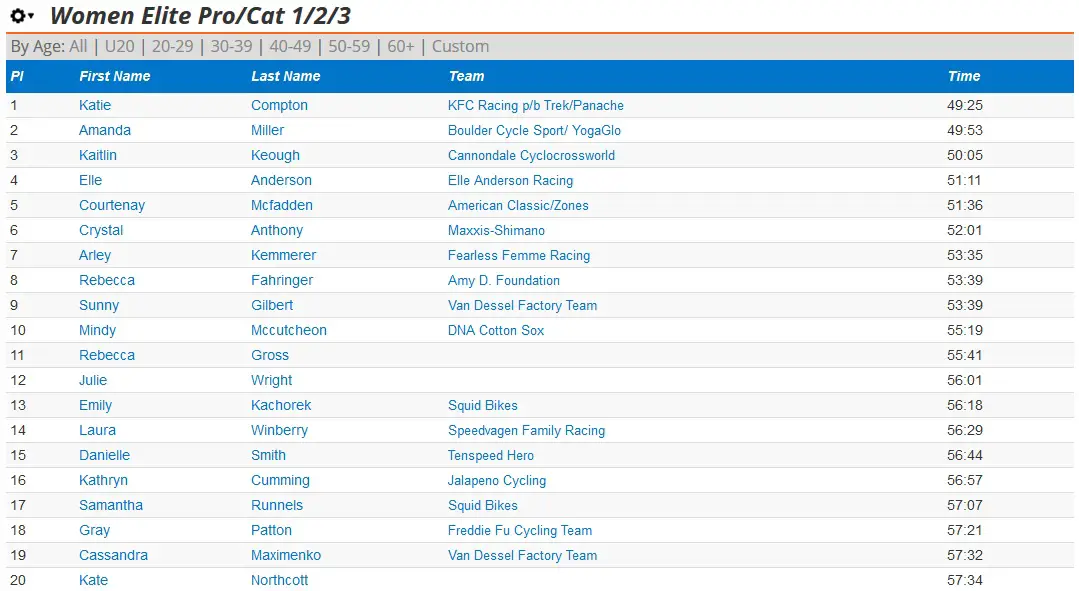
Task: Open first name link Kaitlin
Action: pos(98,155)
